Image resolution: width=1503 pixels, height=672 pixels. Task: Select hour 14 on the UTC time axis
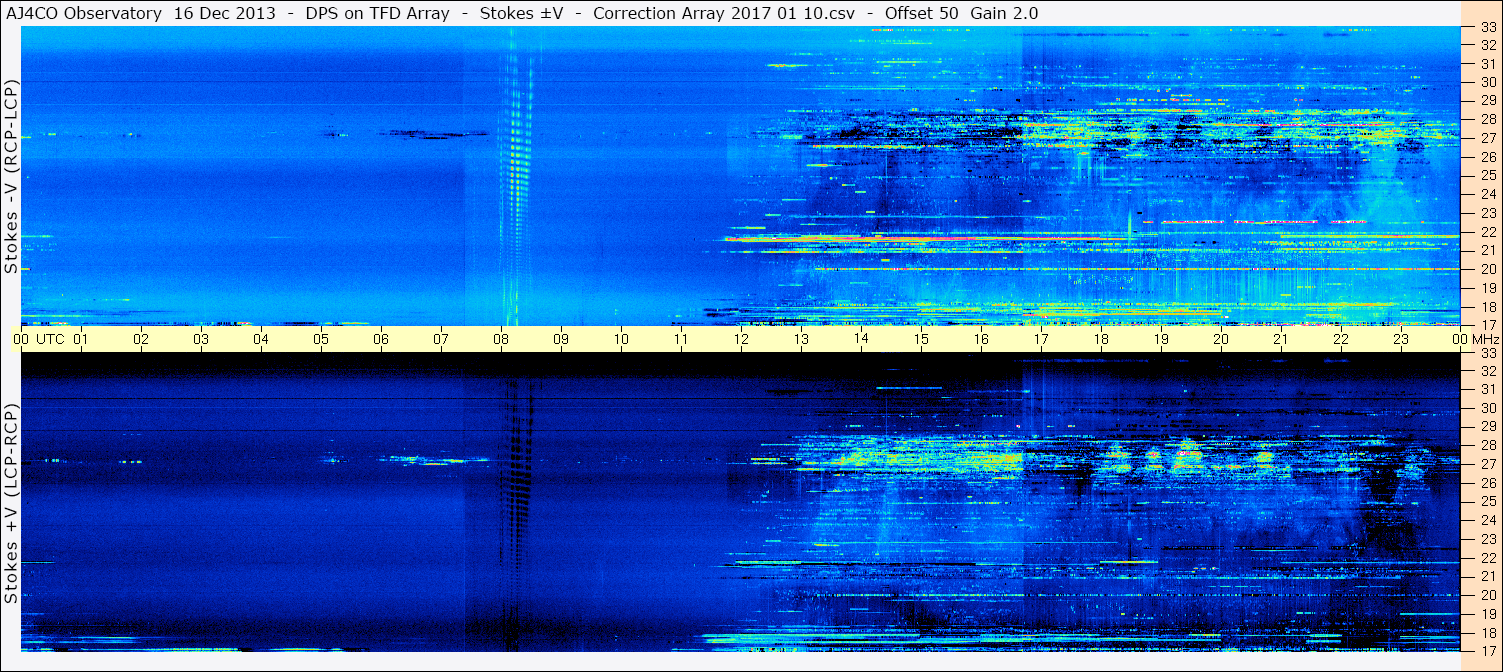861,339
